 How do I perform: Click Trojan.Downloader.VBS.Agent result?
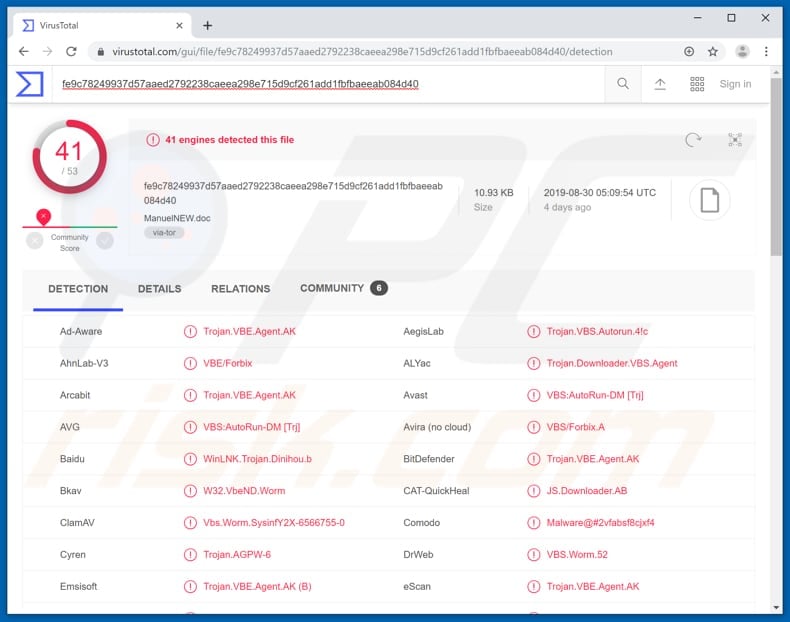612,363
